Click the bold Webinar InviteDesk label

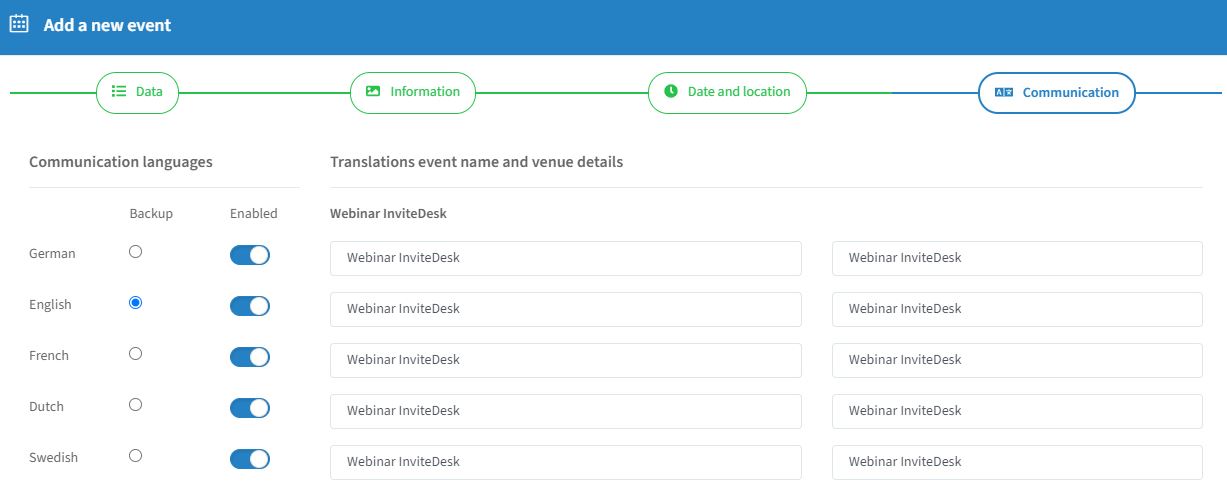click(389, 213)
